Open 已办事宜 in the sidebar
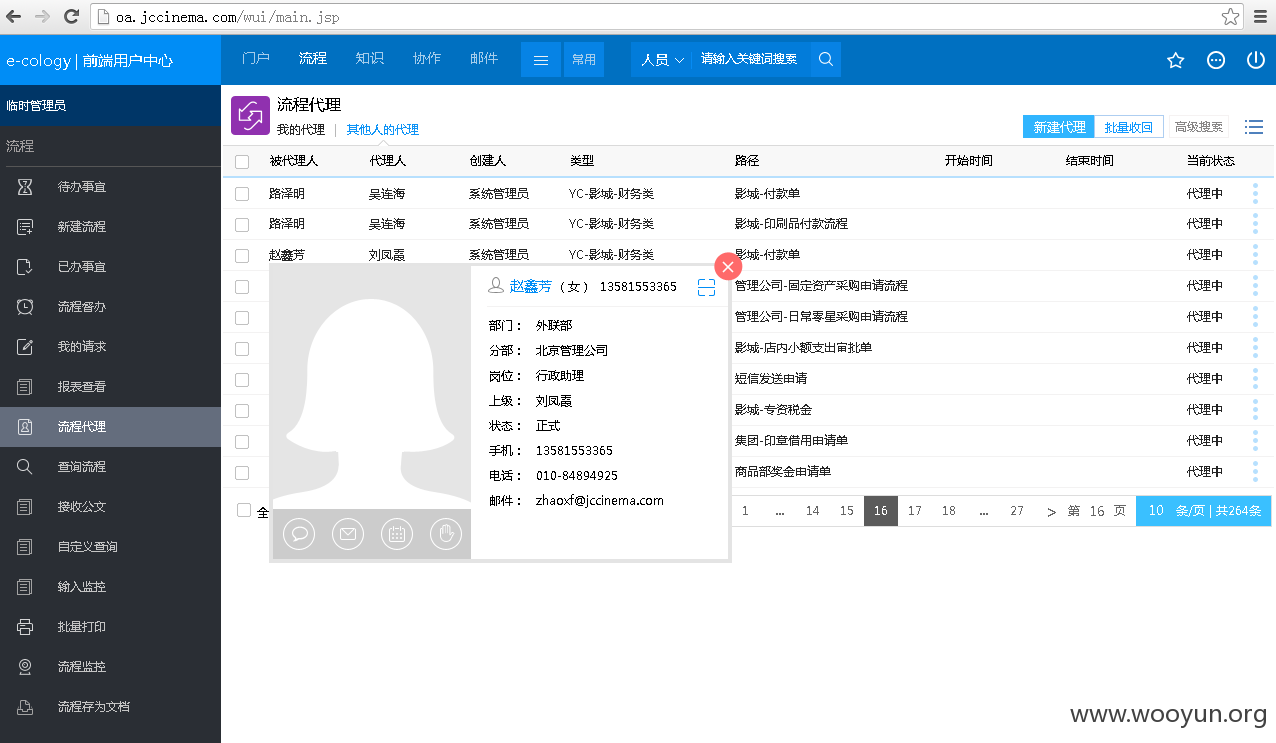The width and height of the screenshot is (1276, 743). pyautogui.click(x=110, y=267)
